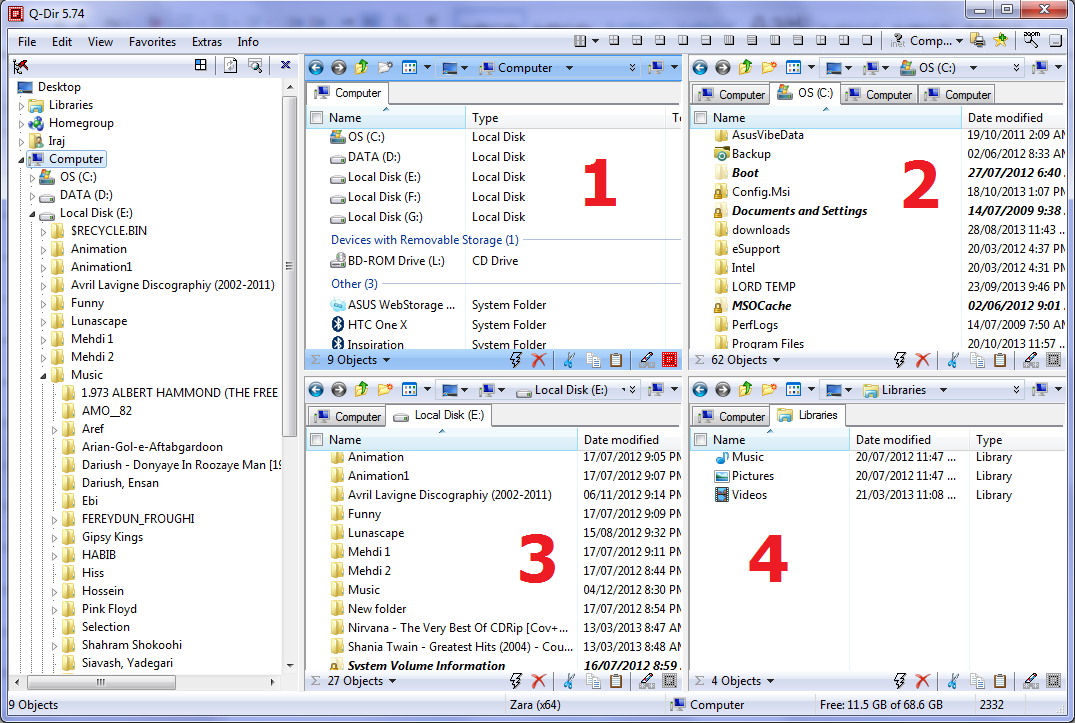
Task: Open the Favorites menu
Action: click(152, 42)
